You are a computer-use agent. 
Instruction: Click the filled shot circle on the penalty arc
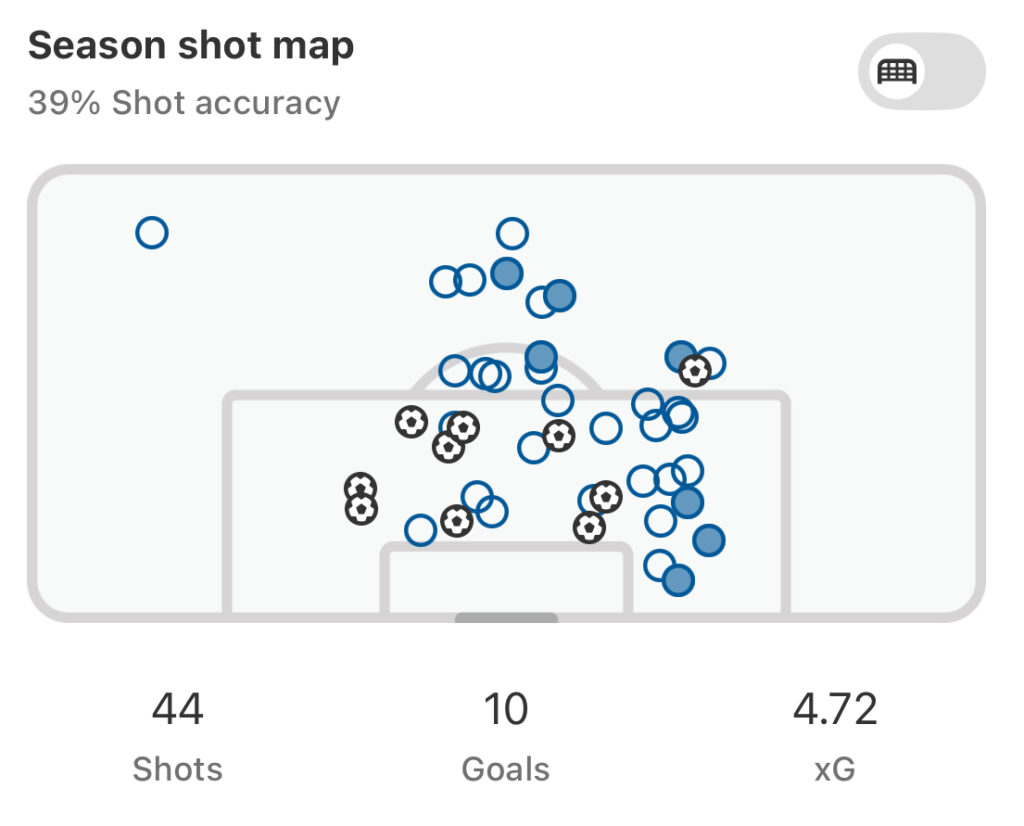(541, 357)
